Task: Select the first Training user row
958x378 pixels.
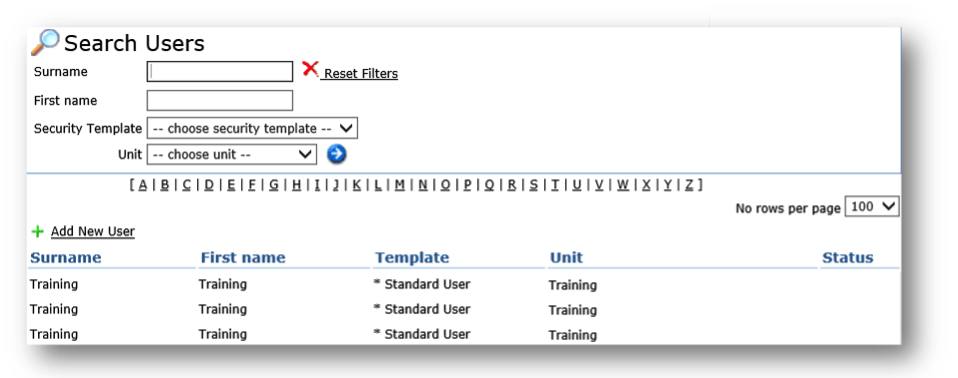Action: click(464, 285)
